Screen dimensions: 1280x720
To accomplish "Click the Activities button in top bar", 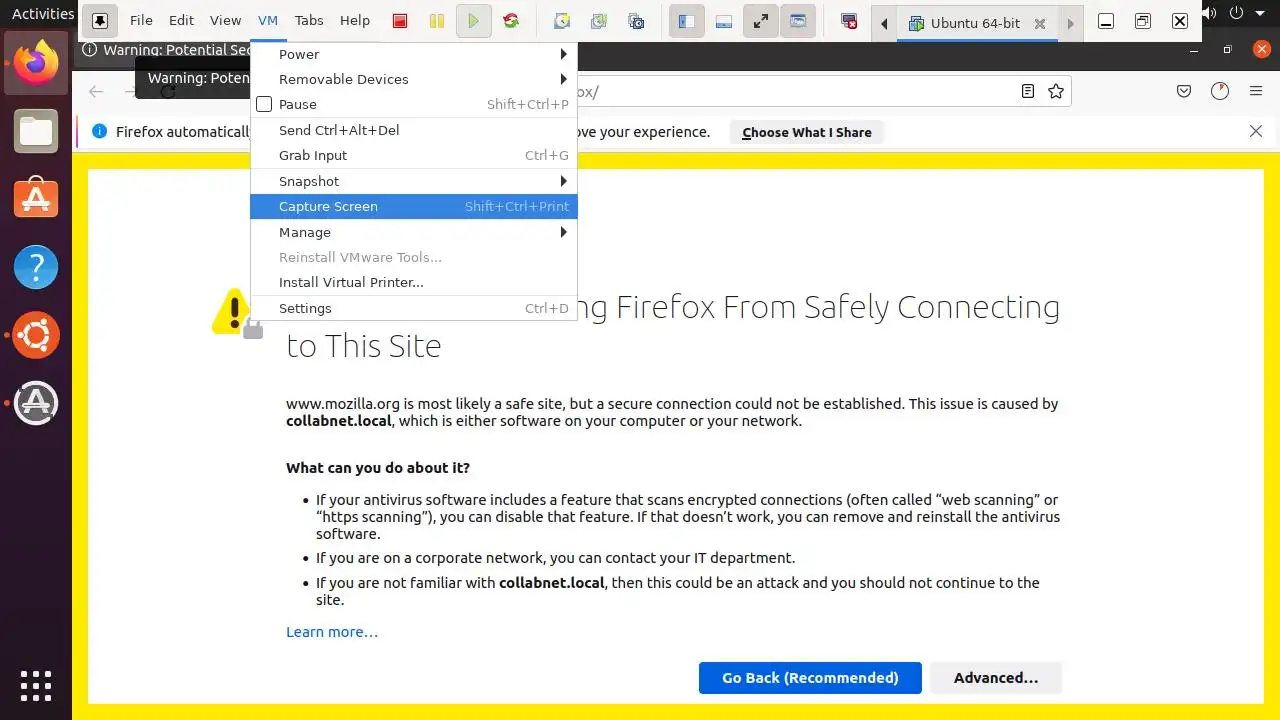I will pos(43,14).
